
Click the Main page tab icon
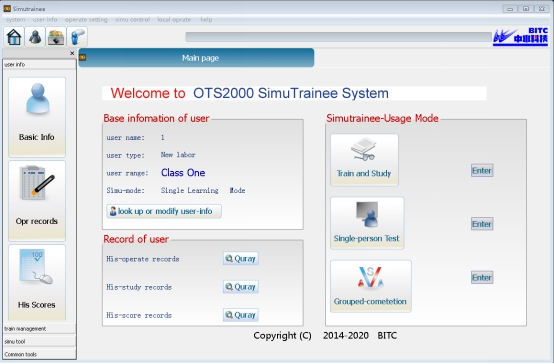coord(83,57)
